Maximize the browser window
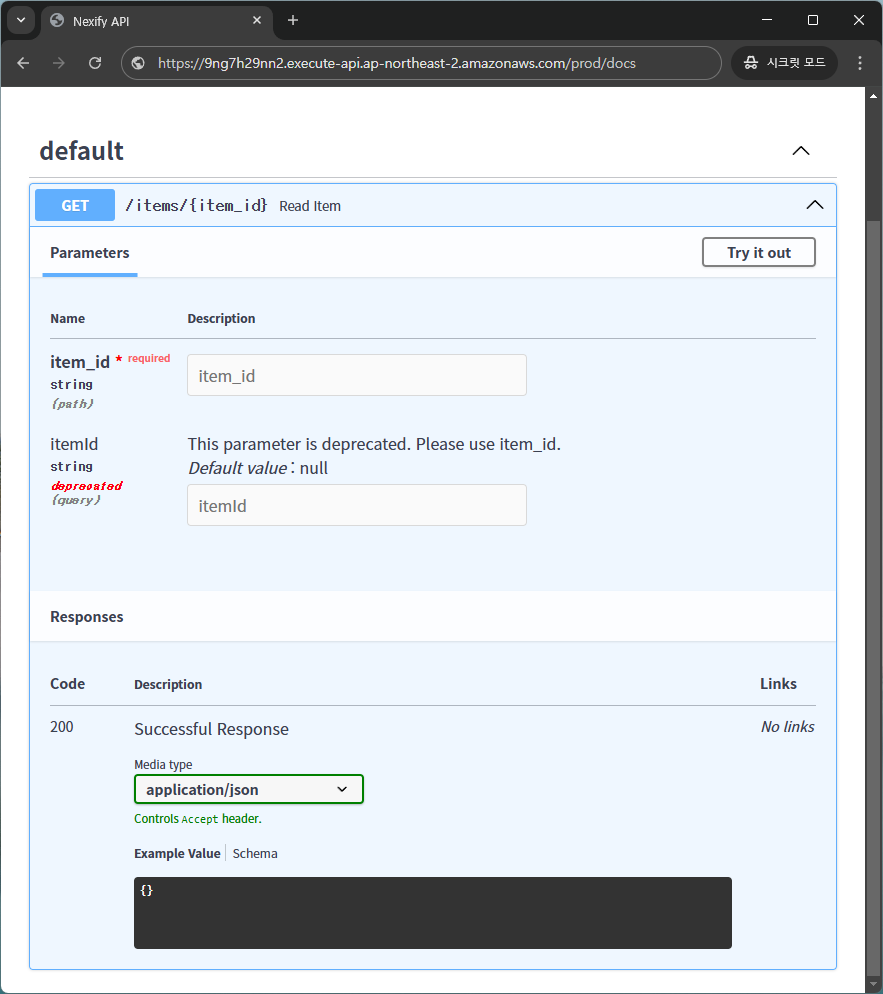Image resolution: width=883 pixels, height=994 pixels. [x=813, y=20]
